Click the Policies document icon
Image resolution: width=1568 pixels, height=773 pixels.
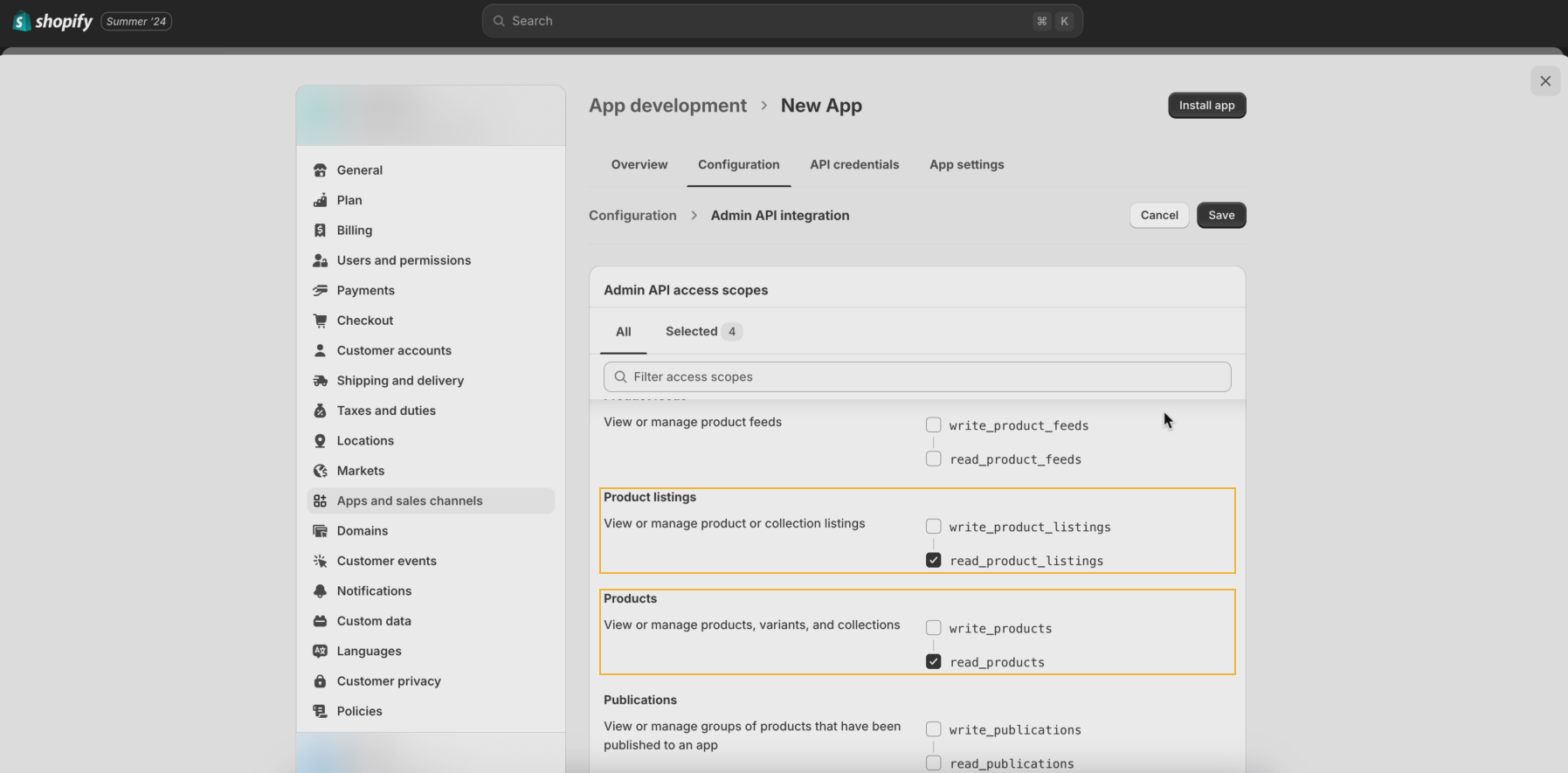click(x=320, y=712)
